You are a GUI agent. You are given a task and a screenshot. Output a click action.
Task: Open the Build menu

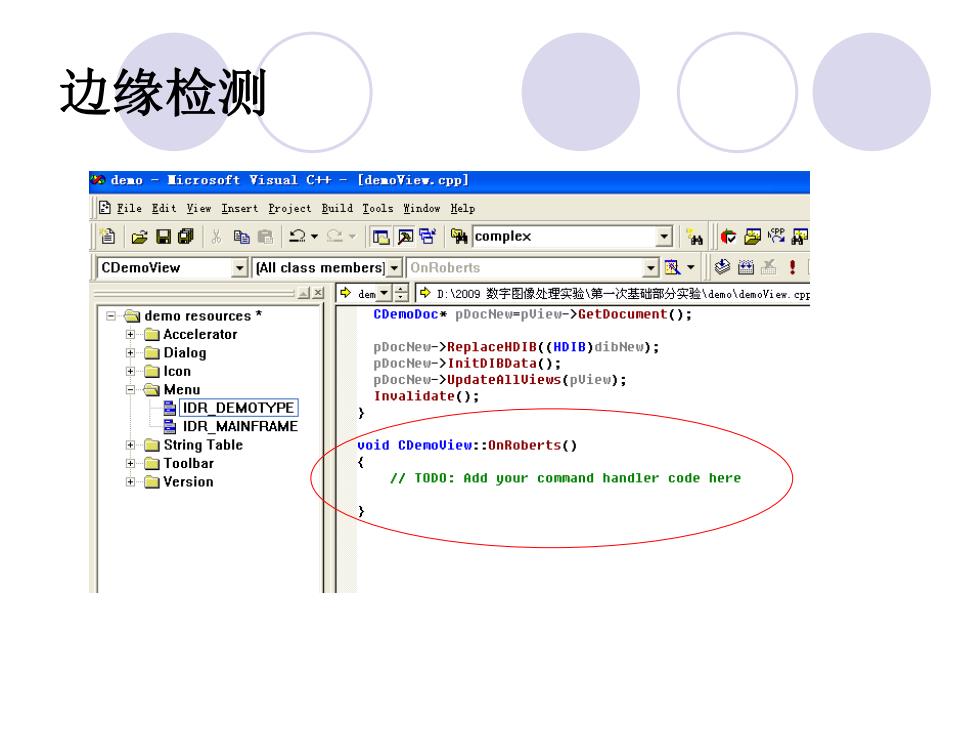point(337,208)
